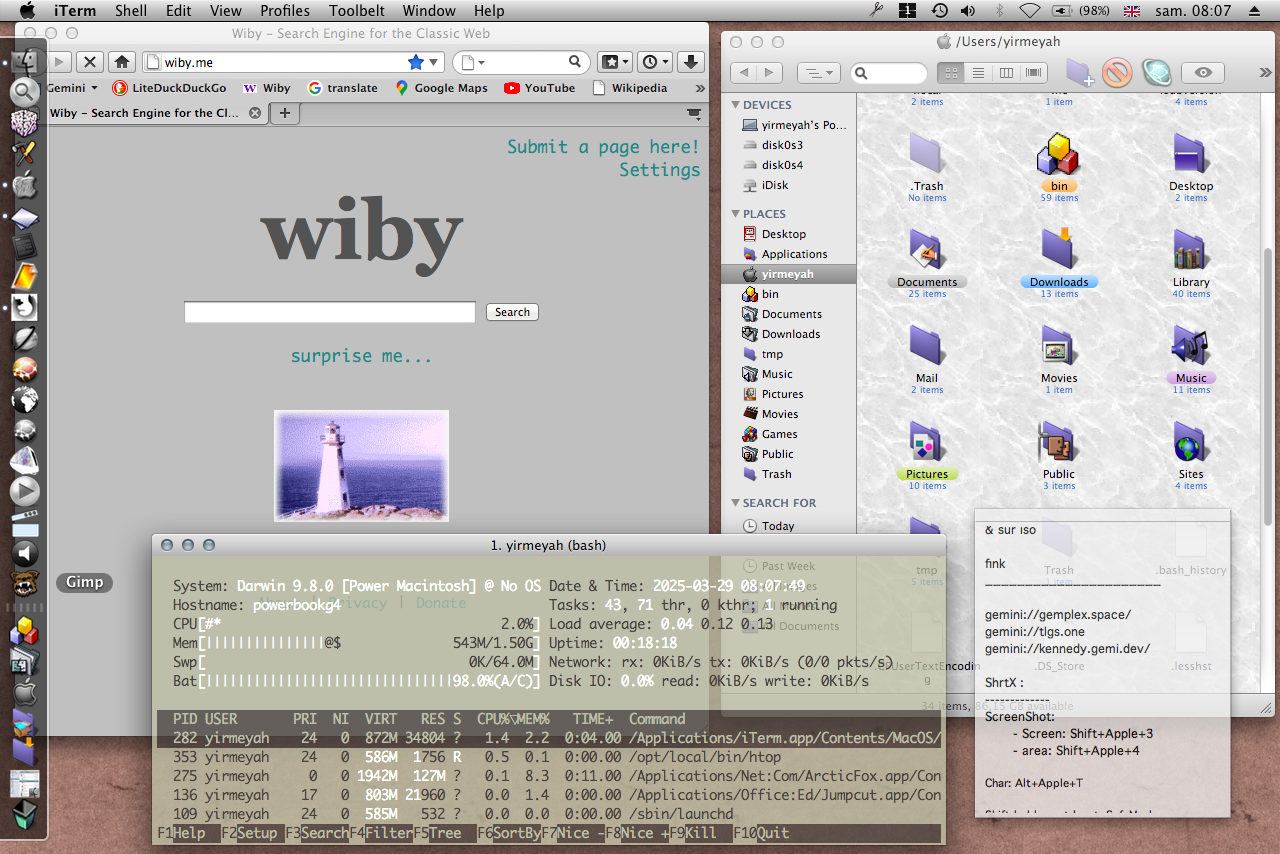Viewport: 1280px width, 854px height.
Task: Click the "surprise me..." link
Action: click(361, 356)
